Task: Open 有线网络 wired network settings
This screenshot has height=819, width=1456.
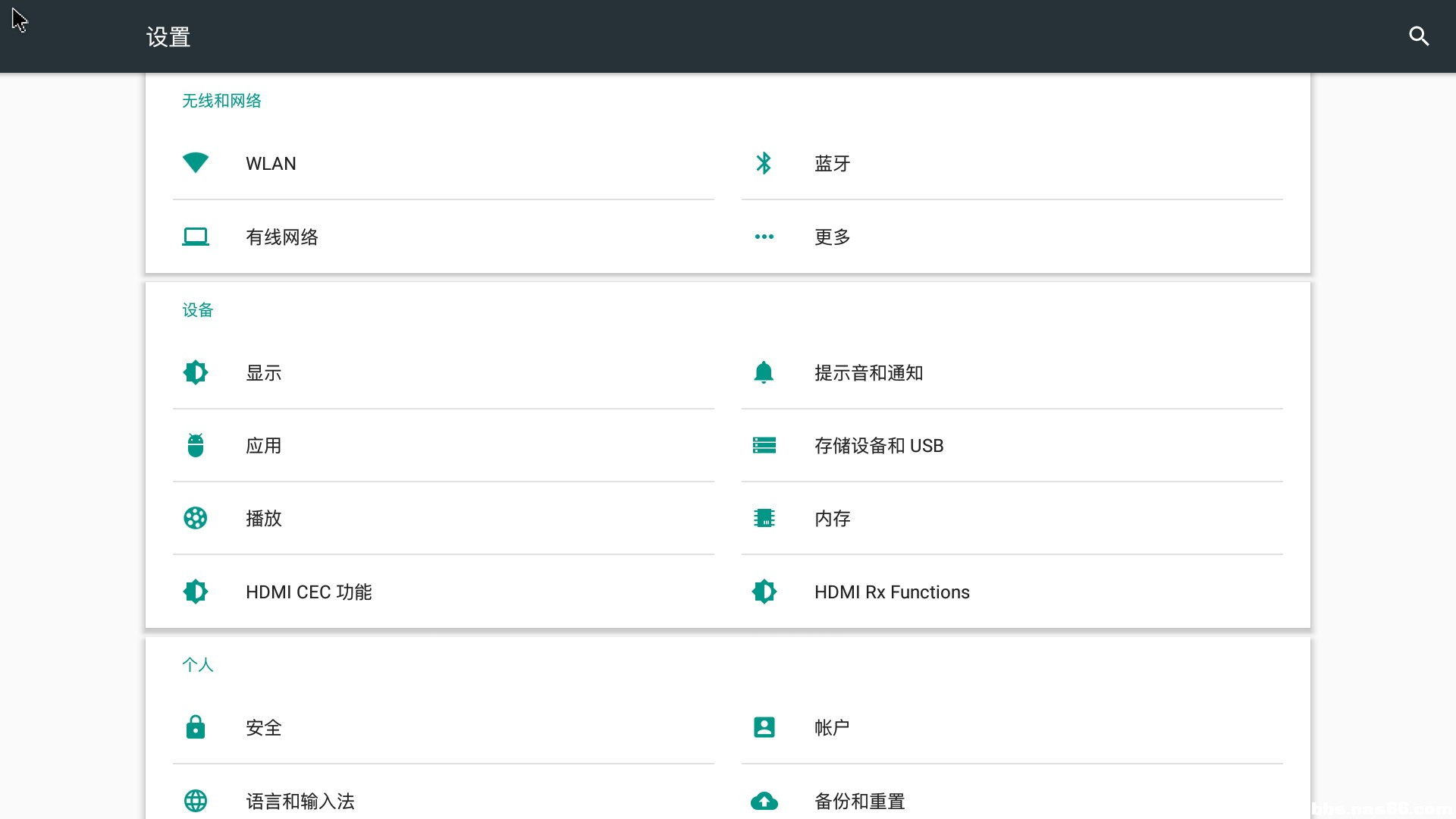Action: (444, 237)
